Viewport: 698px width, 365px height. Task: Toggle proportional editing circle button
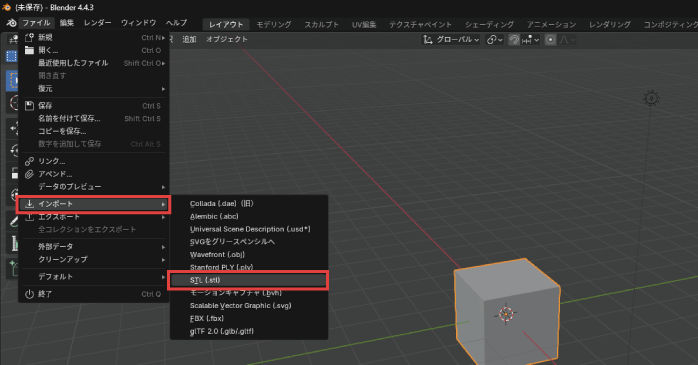coord(551,40)
